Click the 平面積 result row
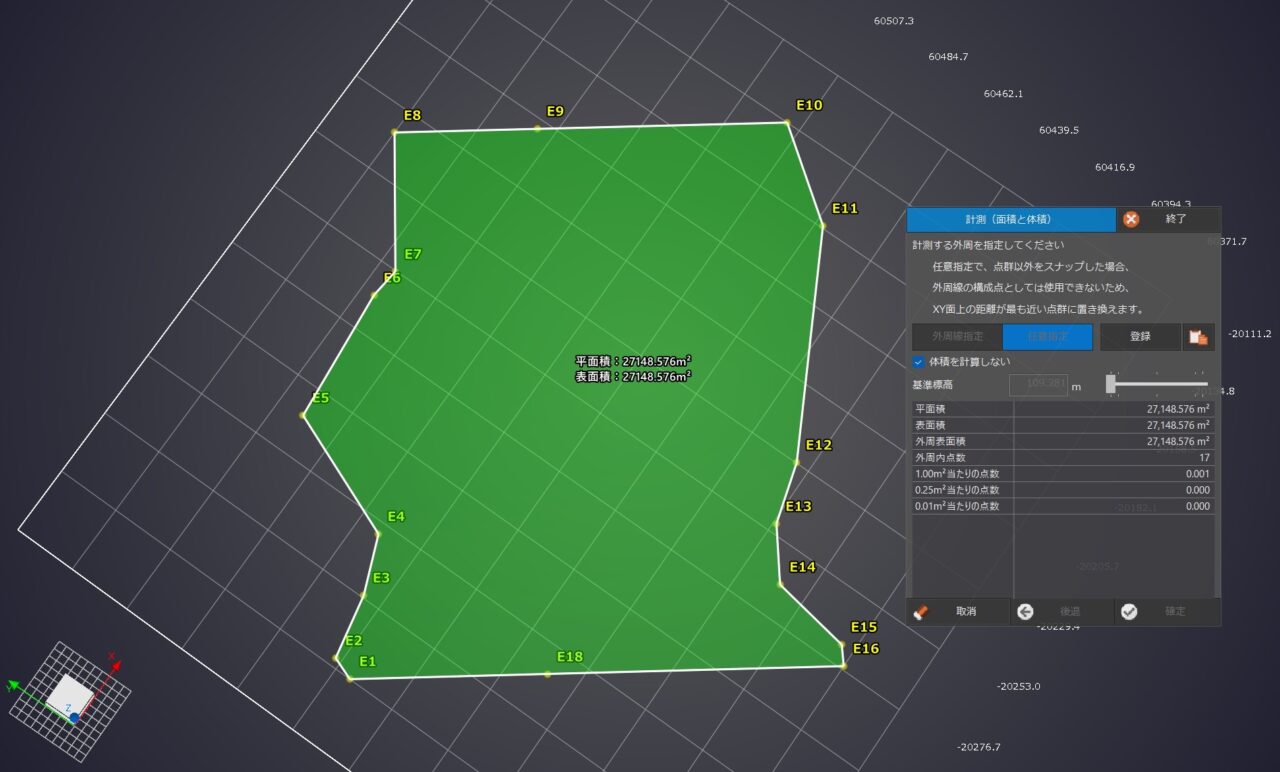 point(1063,409)
